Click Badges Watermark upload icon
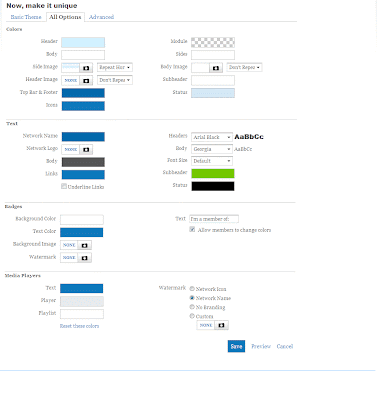 [85, 258]
